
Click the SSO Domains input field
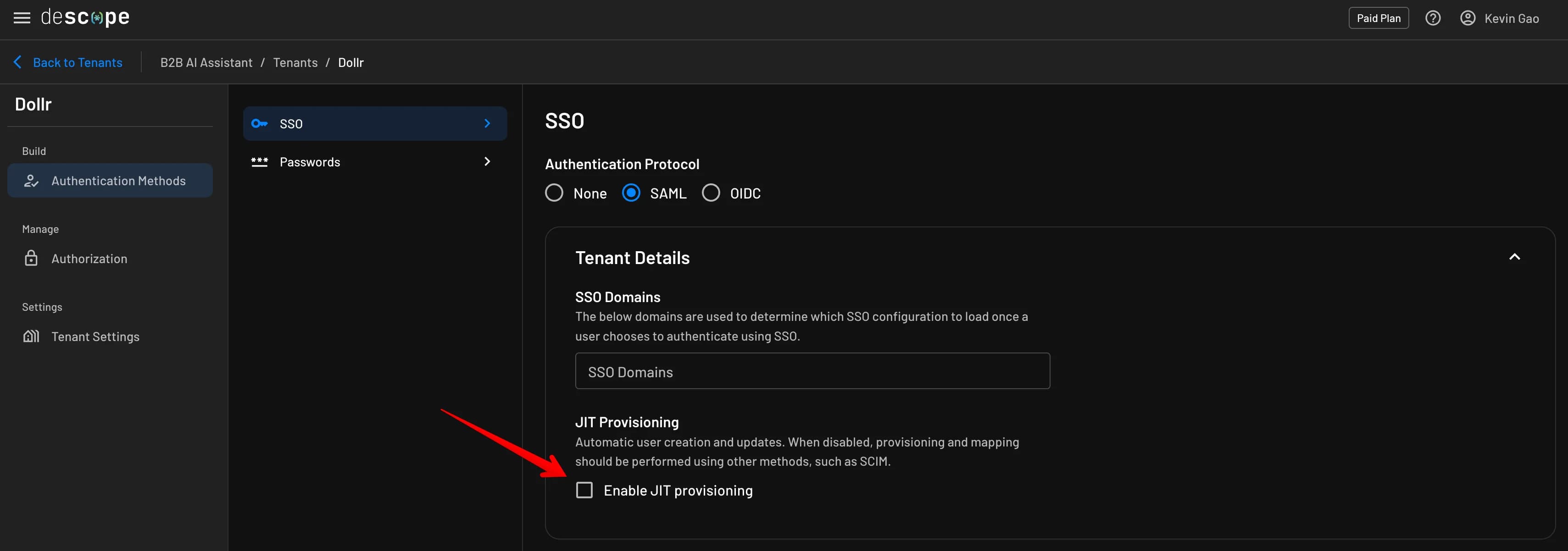tap(812, 371)
